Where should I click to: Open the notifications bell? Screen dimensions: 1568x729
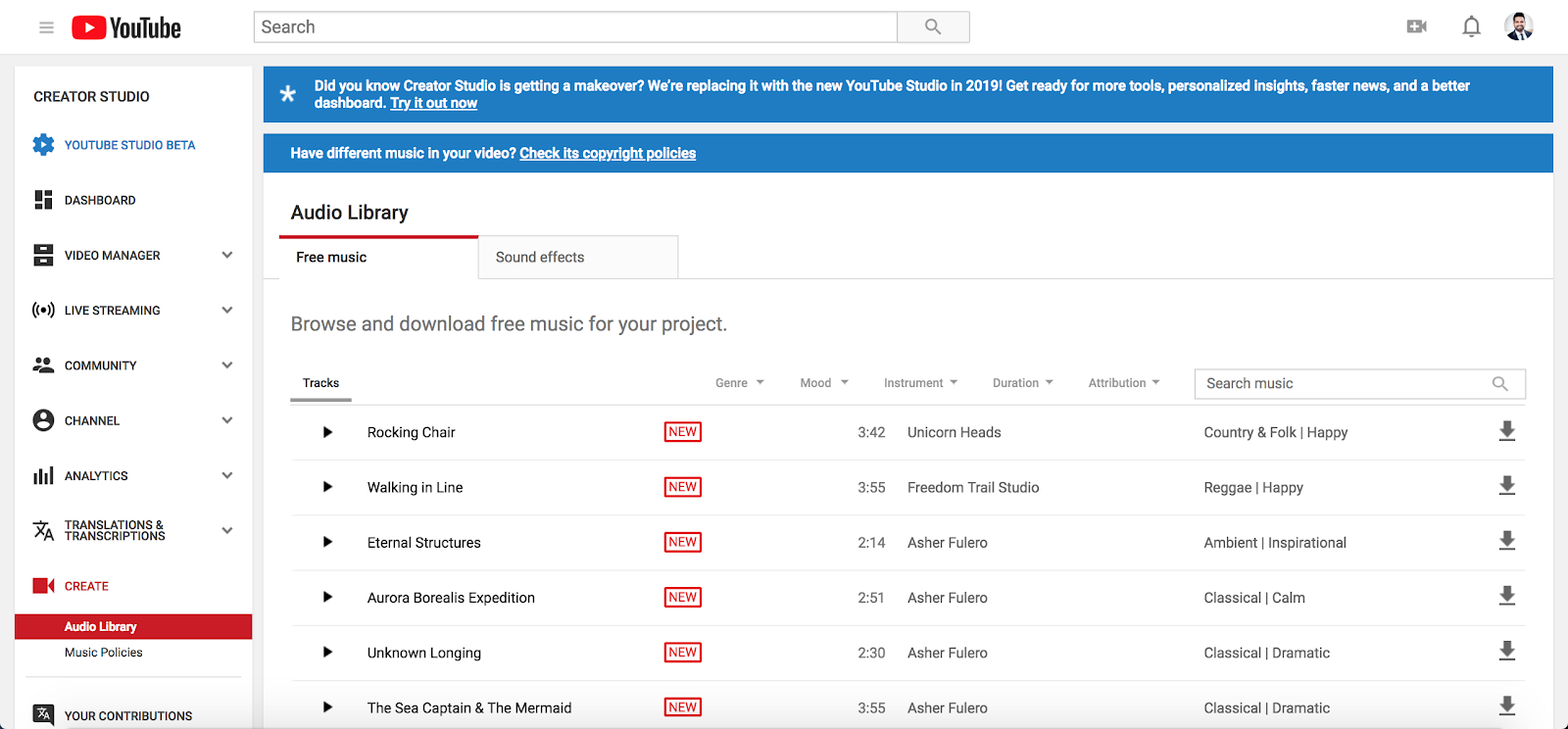pos(1471,26)
